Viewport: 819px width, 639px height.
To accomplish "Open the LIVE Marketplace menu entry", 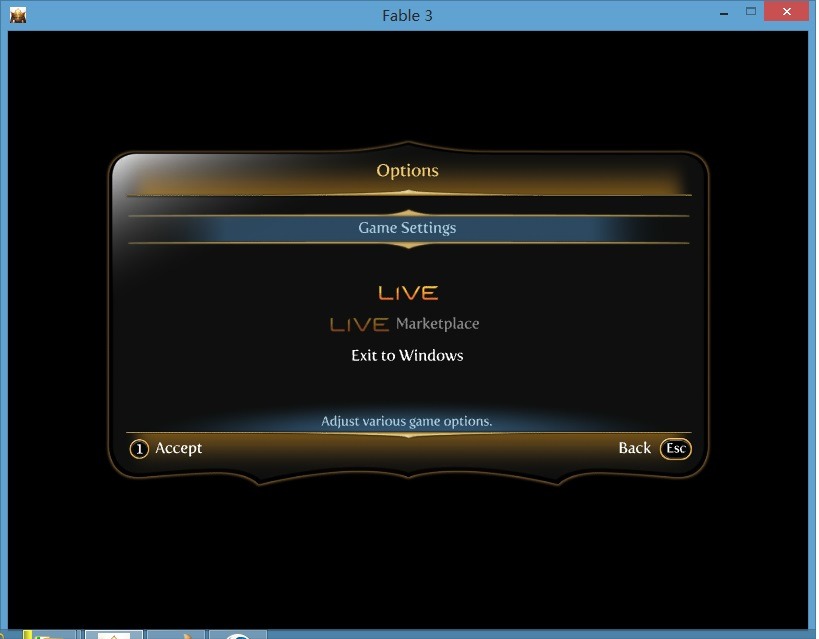I will [405, 324].
